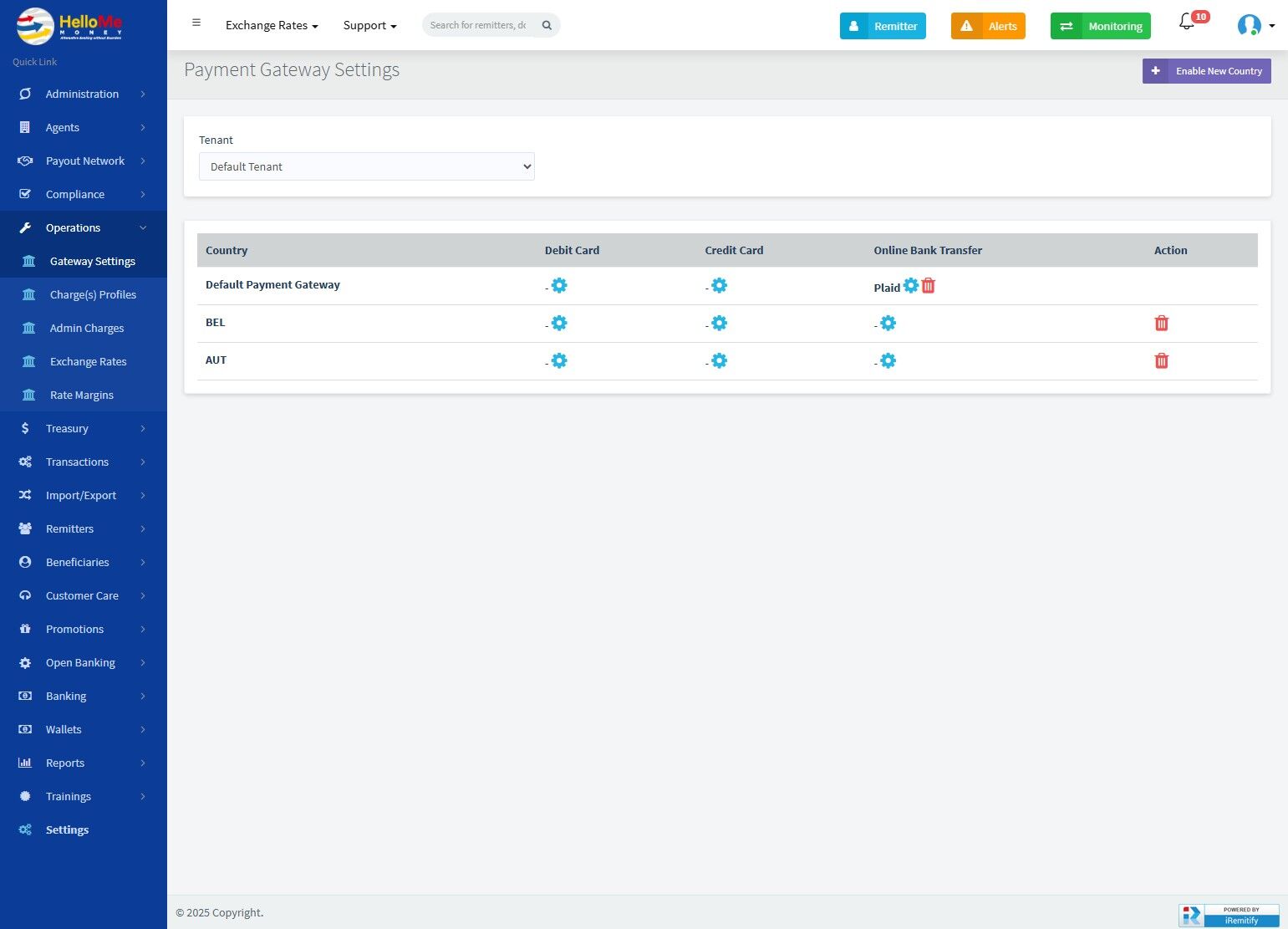Click the Monitoring button

1101,26
